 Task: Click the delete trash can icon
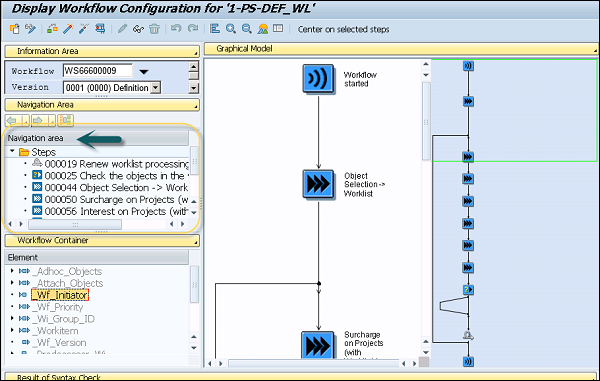point(154,29)
